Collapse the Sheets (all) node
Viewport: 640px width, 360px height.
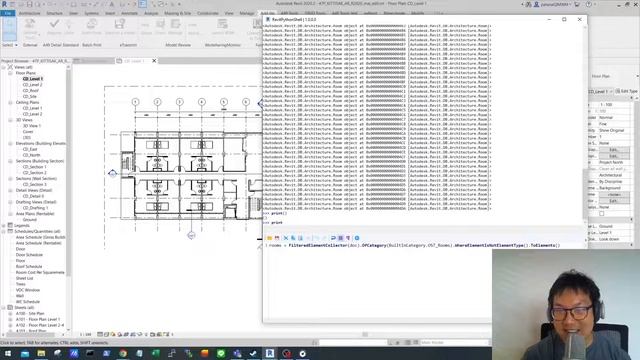click(4, 308)
